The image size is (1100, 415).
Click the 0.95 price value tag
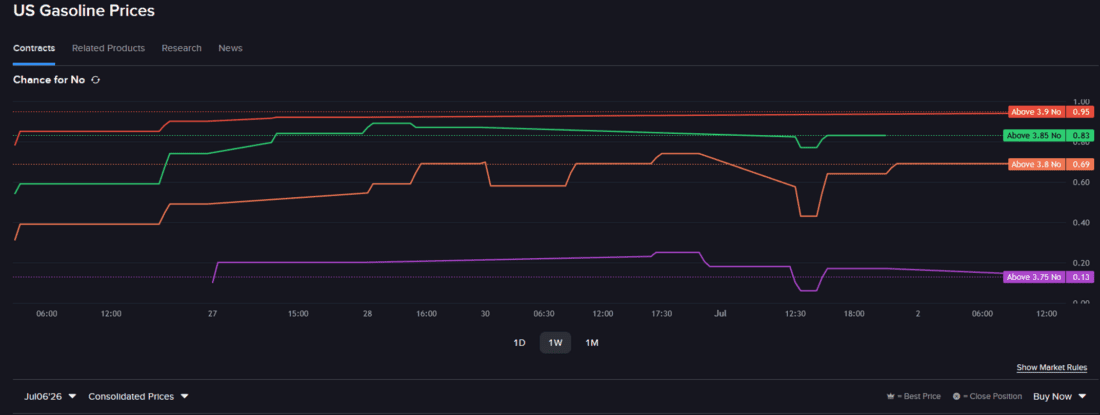(1080, 112)
